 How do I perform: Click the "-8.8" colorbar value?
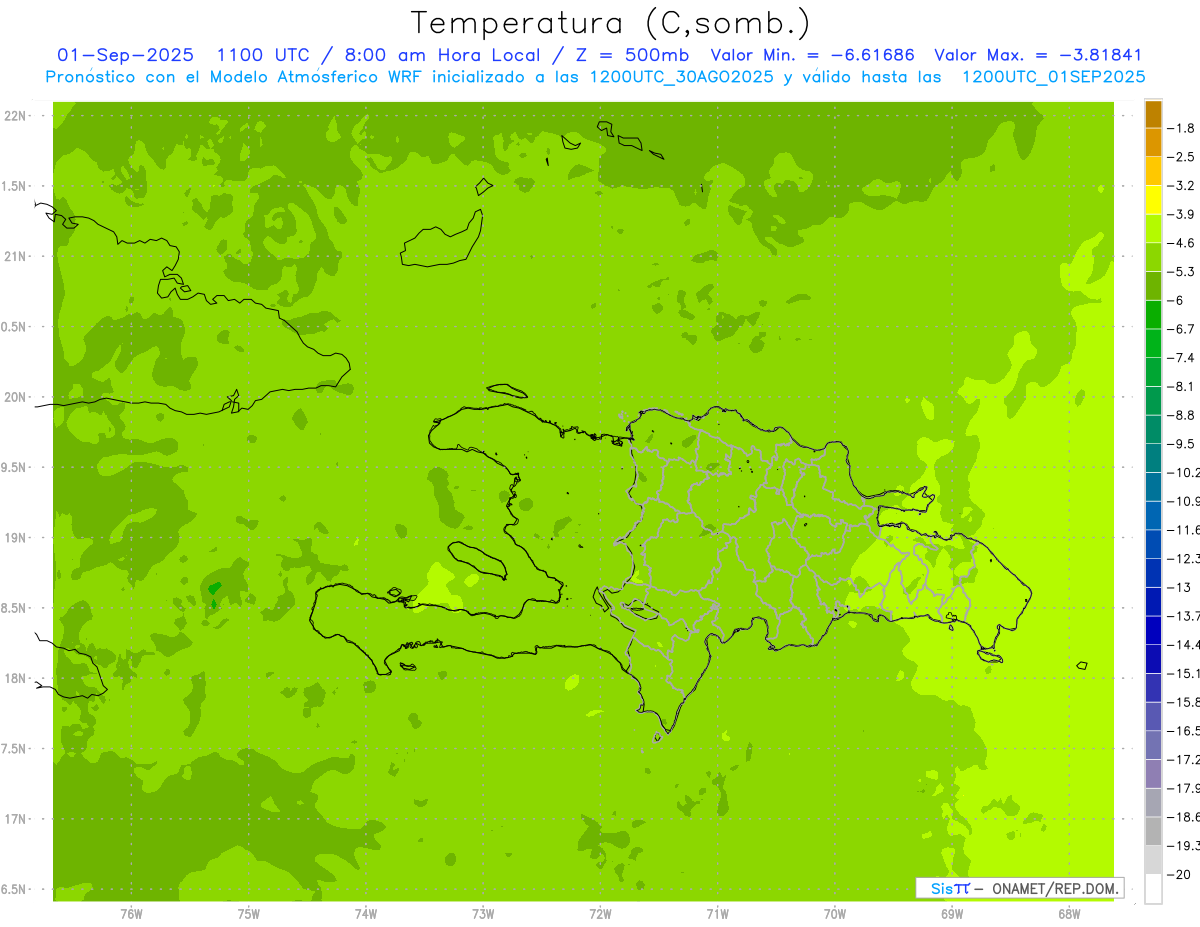tap(1181, 415)
